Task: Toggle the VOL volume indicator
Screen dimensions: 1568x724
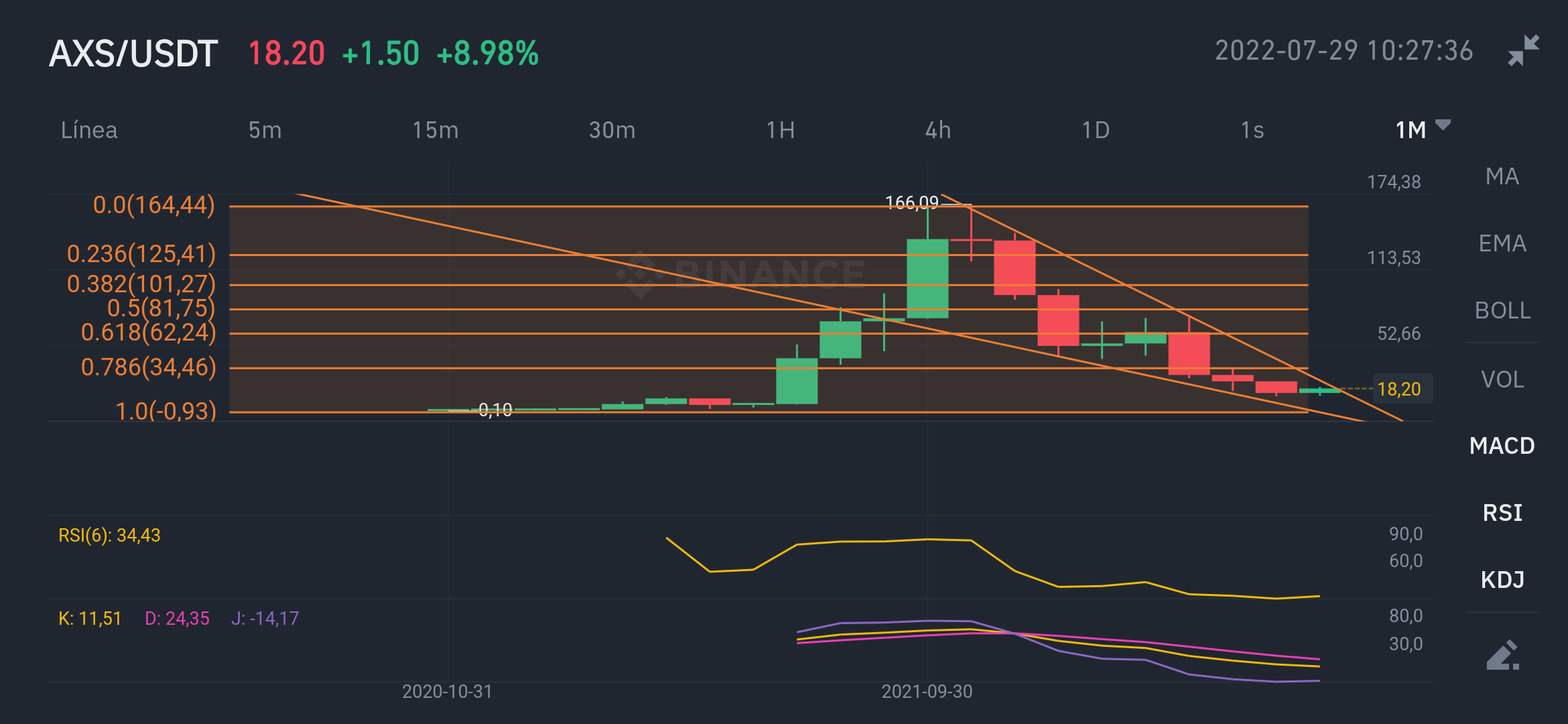Action: pos(1502,379)
